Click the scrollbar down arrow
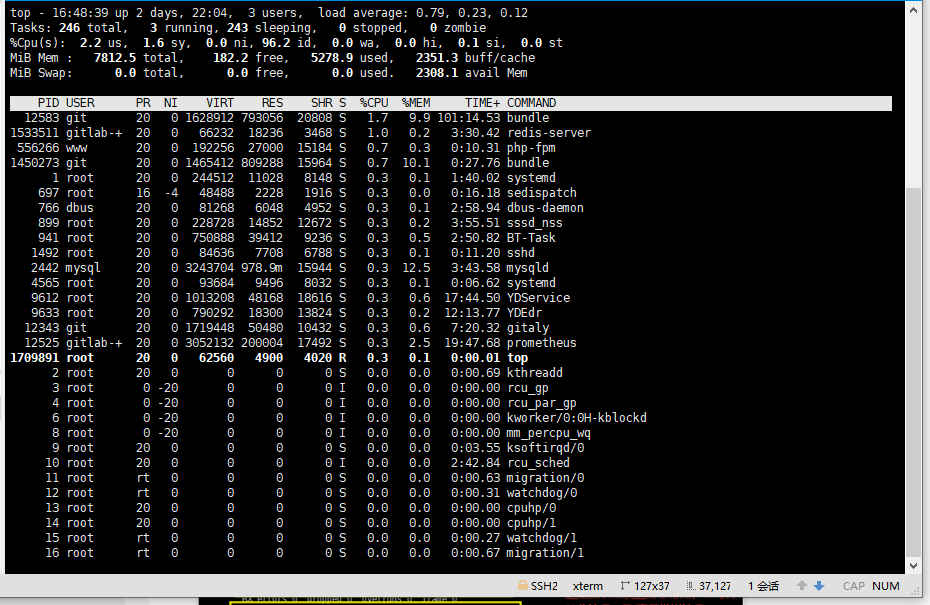930x605 pixels. 913,565
